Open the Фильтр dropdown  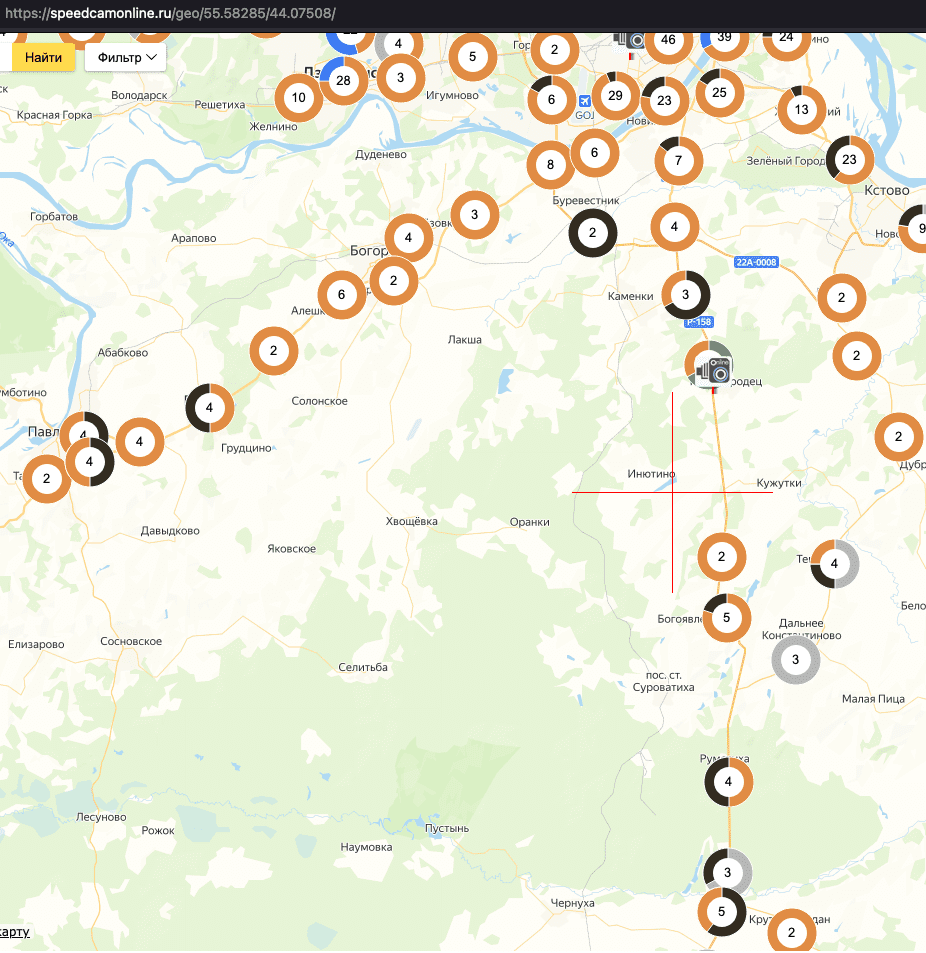click(x=126, y=58)
